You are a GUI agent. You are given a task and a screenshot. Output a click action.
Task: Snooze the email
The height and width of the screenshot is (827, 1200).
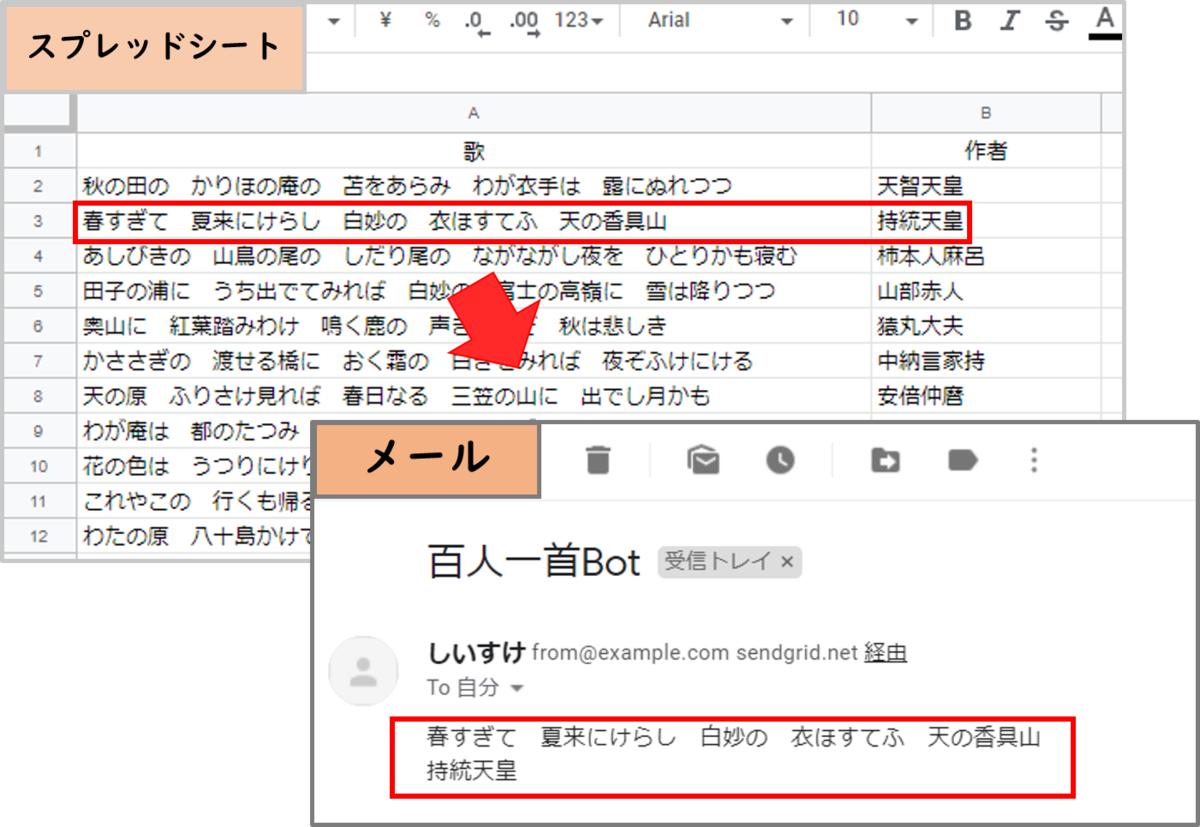pyautogui.click(x=780, y=459)
